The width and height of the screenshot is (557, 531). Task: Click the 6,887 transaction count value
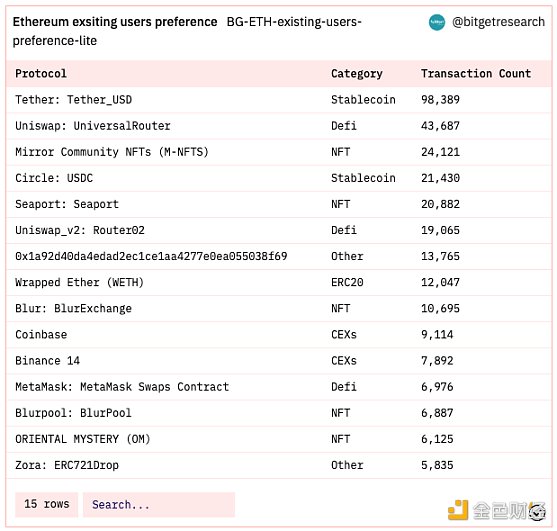click(437, 413)
